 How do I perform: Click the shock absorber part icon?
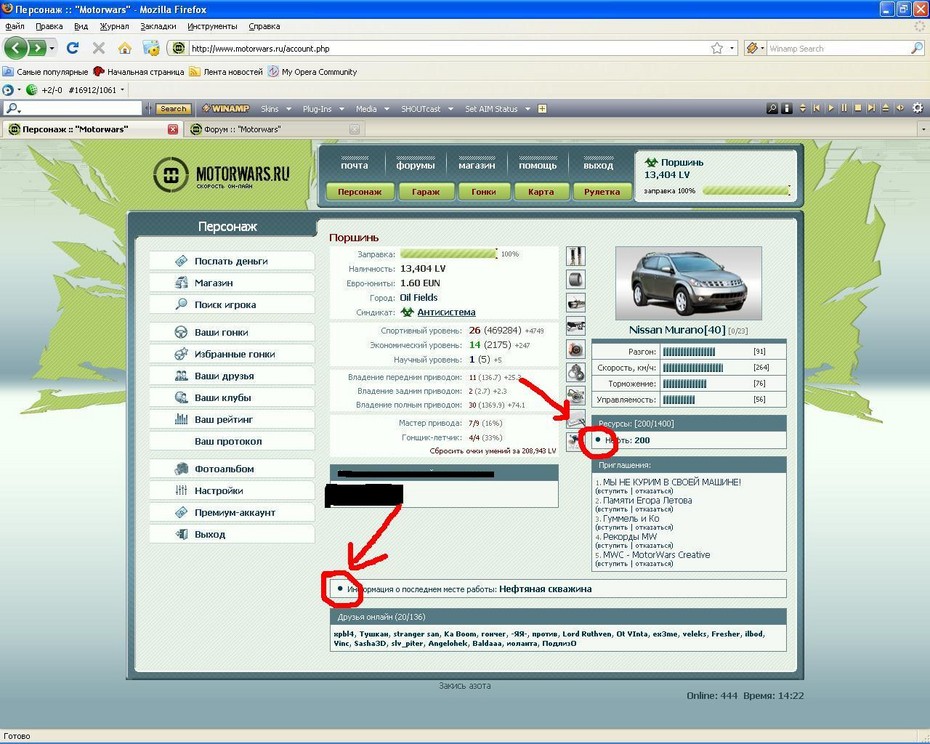(576, 257)
